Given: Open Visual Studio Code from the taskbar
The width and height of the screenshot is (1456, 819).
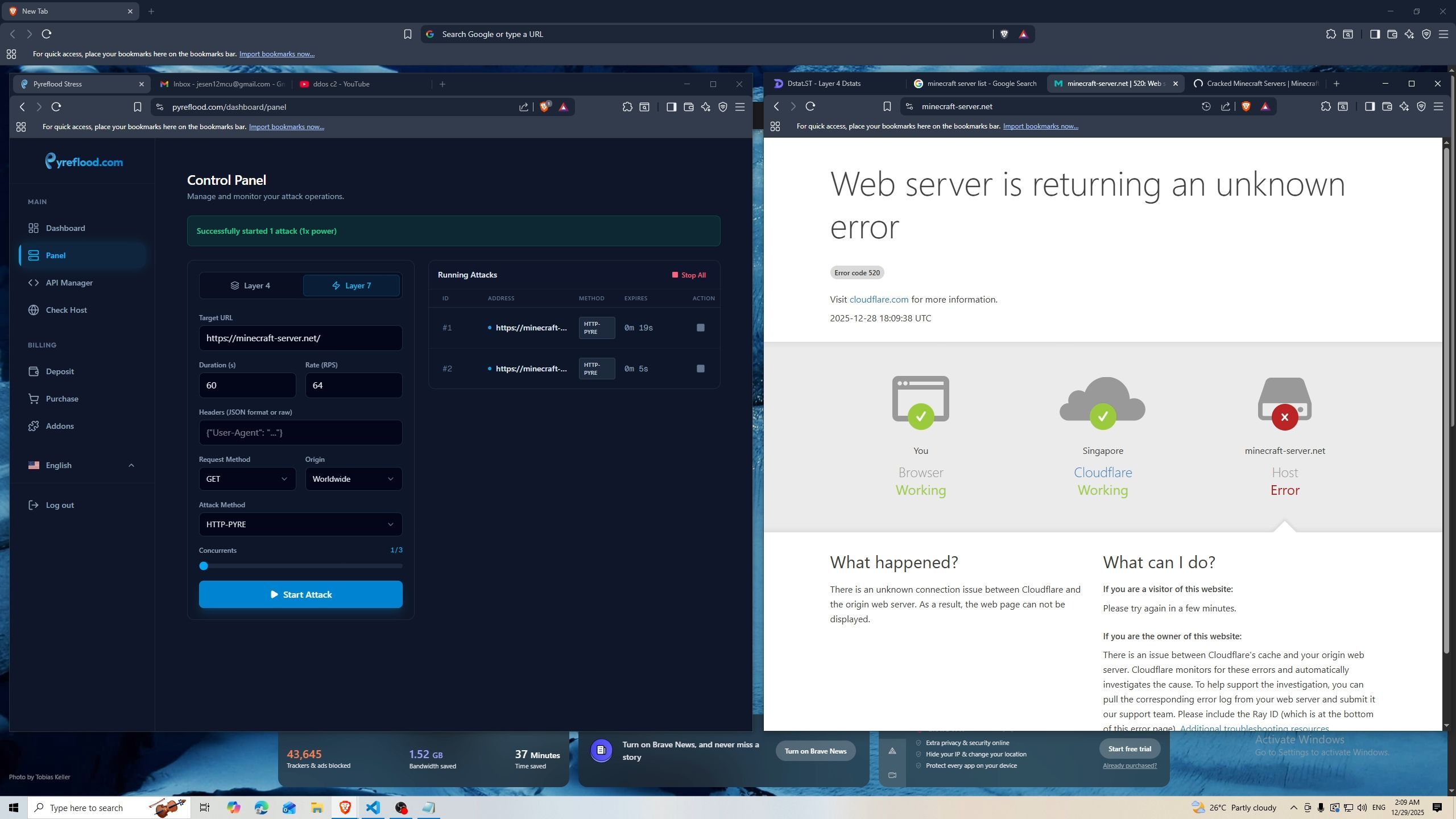Looking at the screenshot, I should pos(373,808).
